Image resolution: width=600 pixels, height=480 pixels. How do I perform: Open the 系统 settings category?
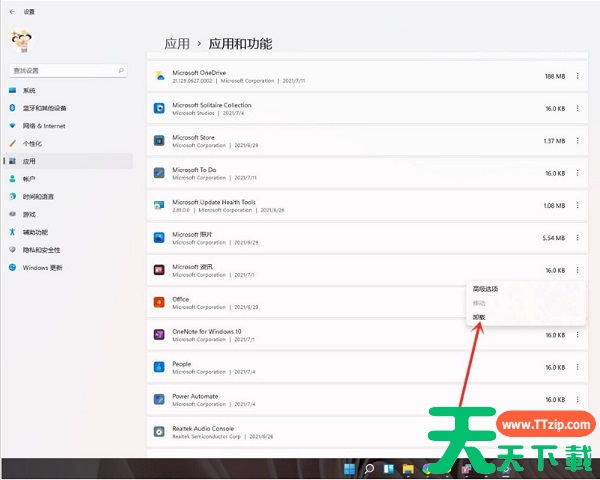68,90
